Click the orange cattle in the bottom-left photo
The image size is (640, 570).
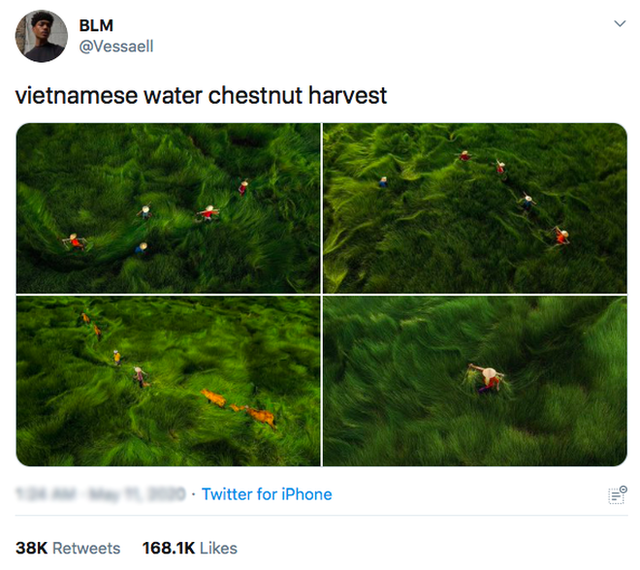coord(240,408)
